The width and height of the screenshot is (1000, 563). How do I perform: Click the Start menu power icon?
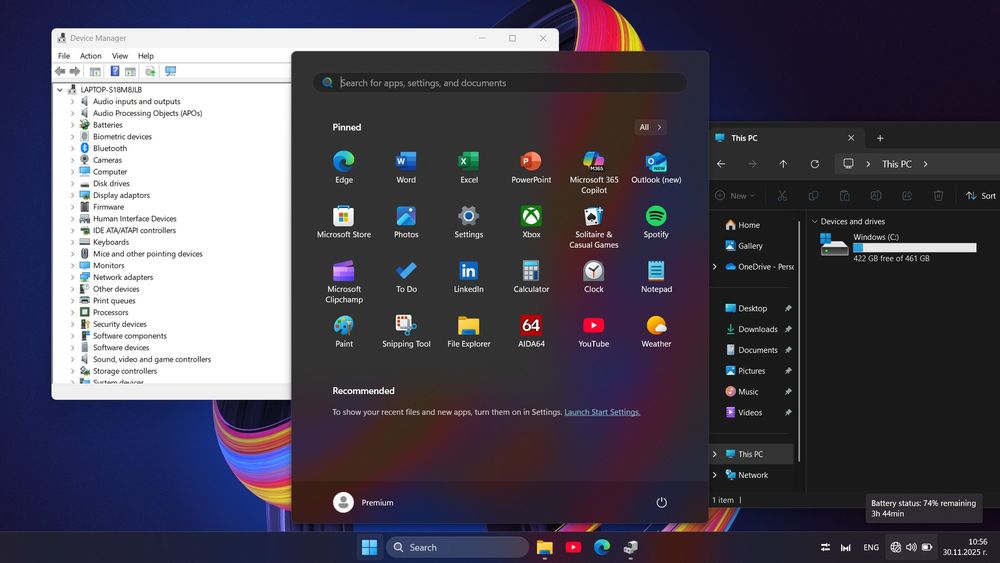point(661,502)
